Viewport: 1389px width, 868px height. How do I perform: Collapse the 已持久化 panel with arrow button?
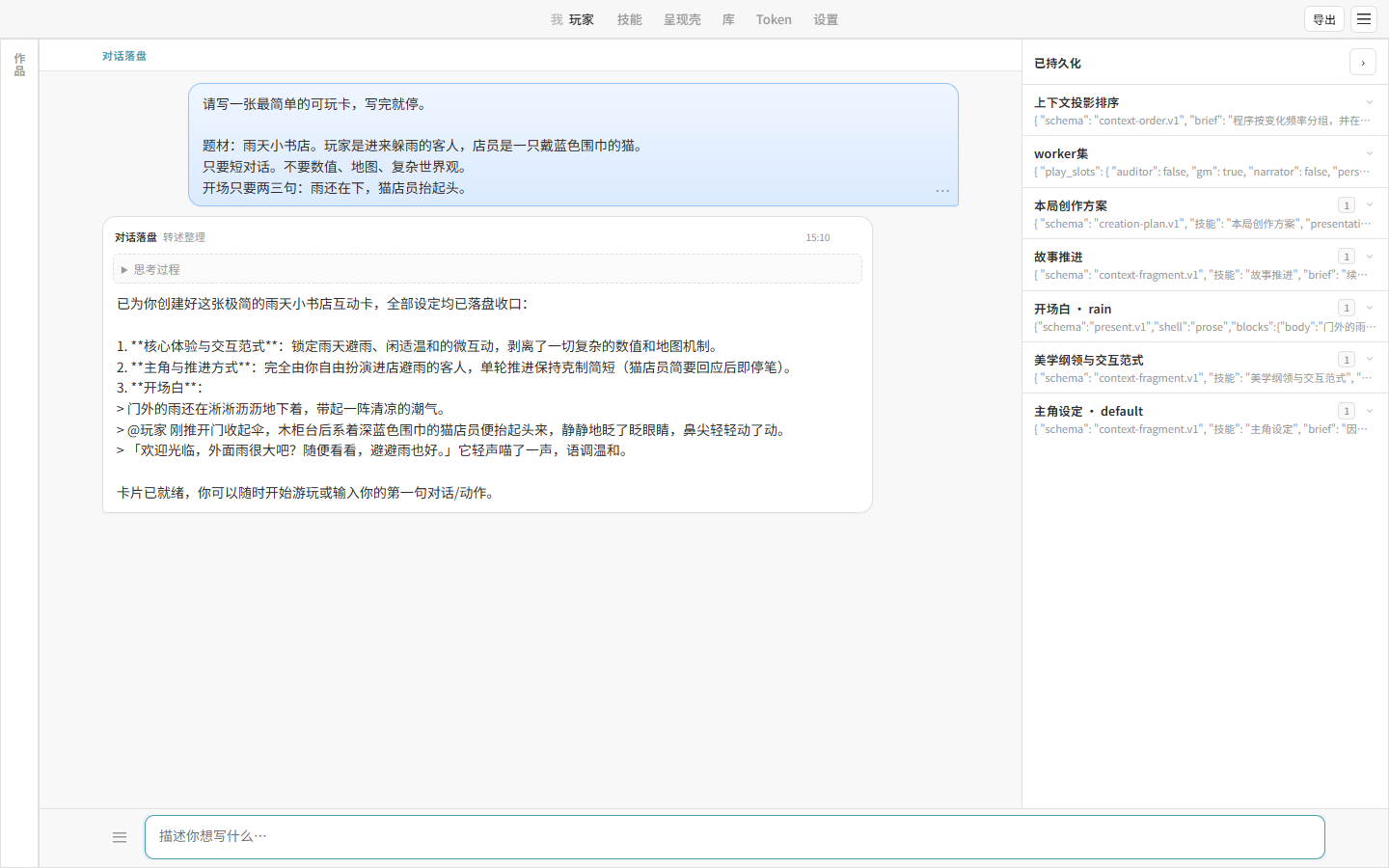[x=1363, y=63]
